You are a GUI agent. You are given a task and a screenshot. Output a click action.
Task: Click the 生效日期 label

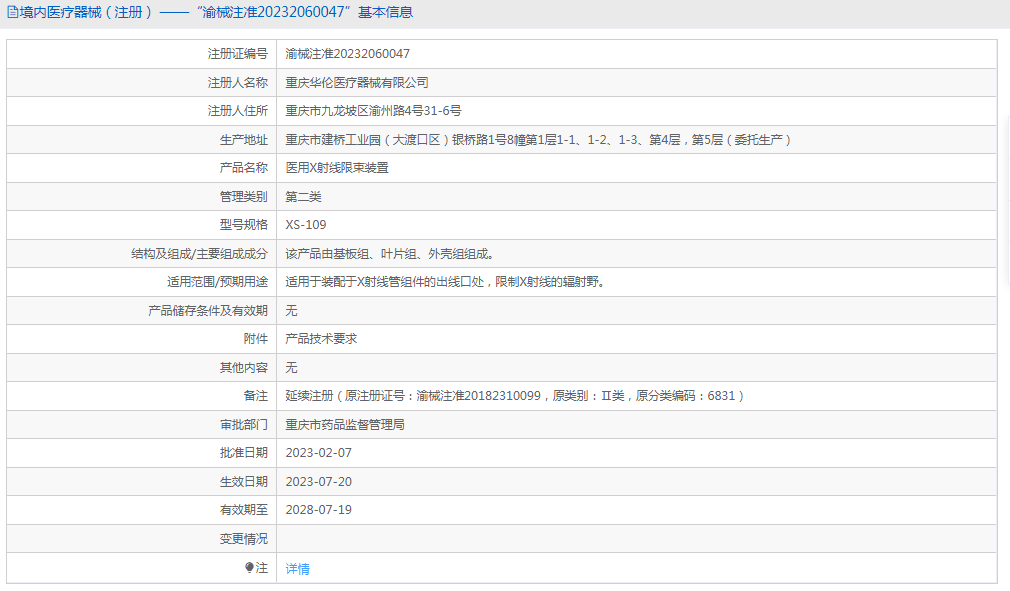(x=243, y=482)
